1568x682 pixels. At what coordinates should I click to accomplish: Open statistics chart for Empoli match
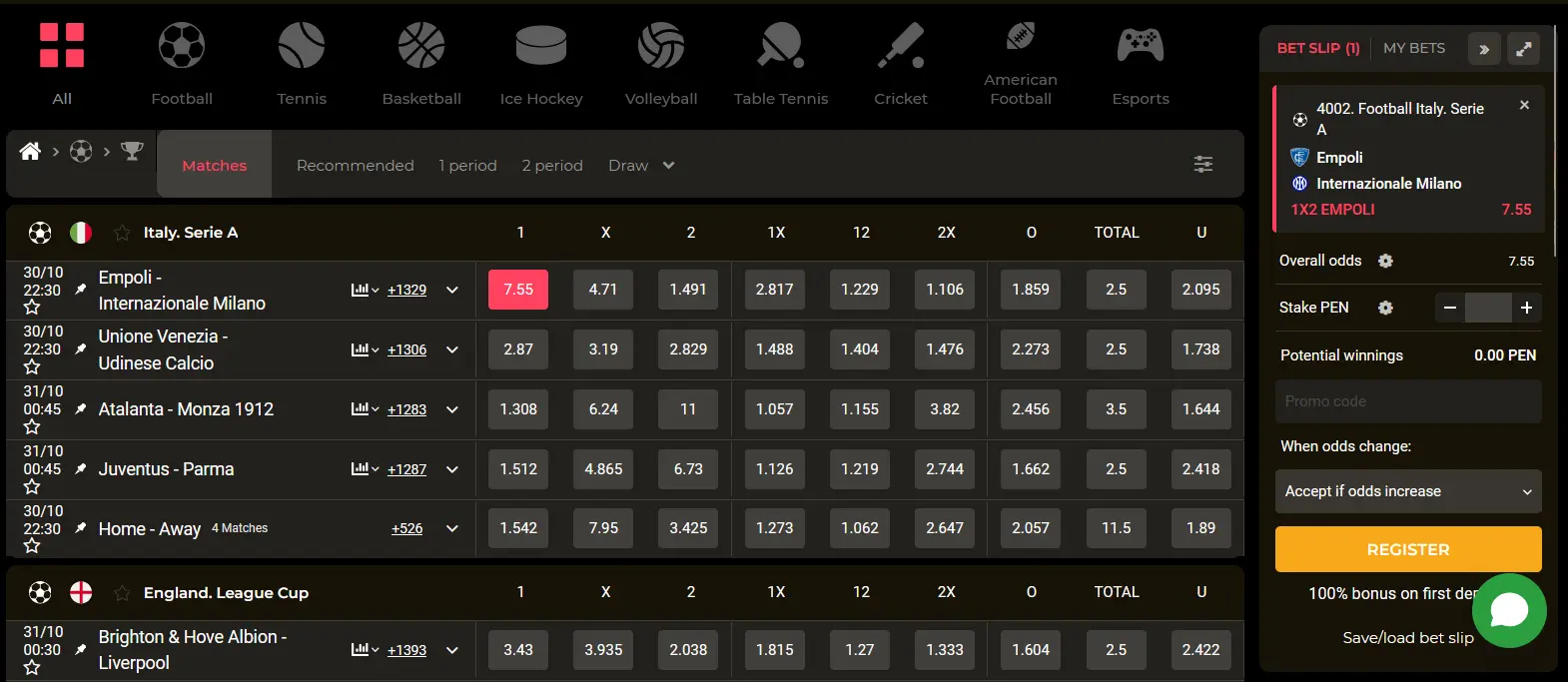[x=365, y=290]
